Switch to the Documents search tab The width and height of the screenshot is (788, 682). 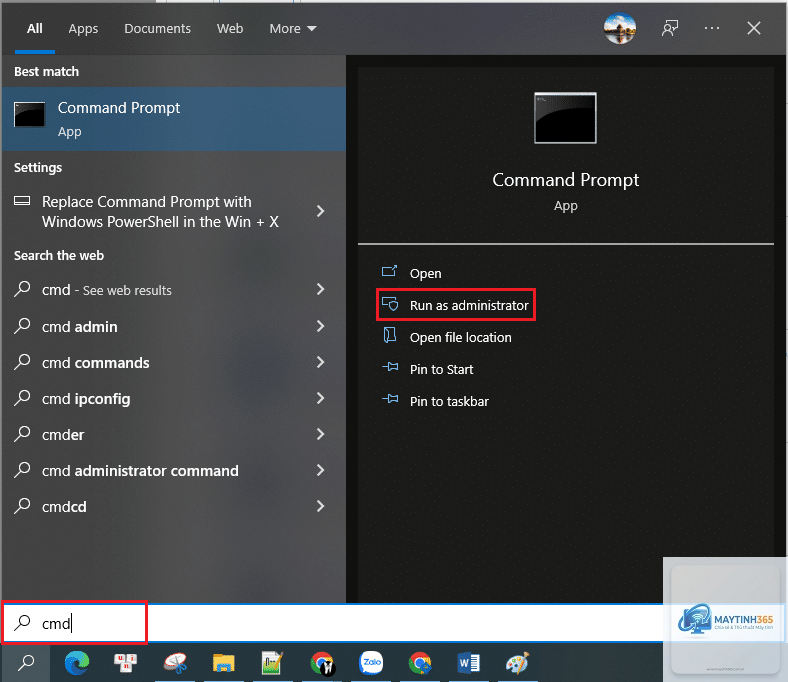pos(157,29)
